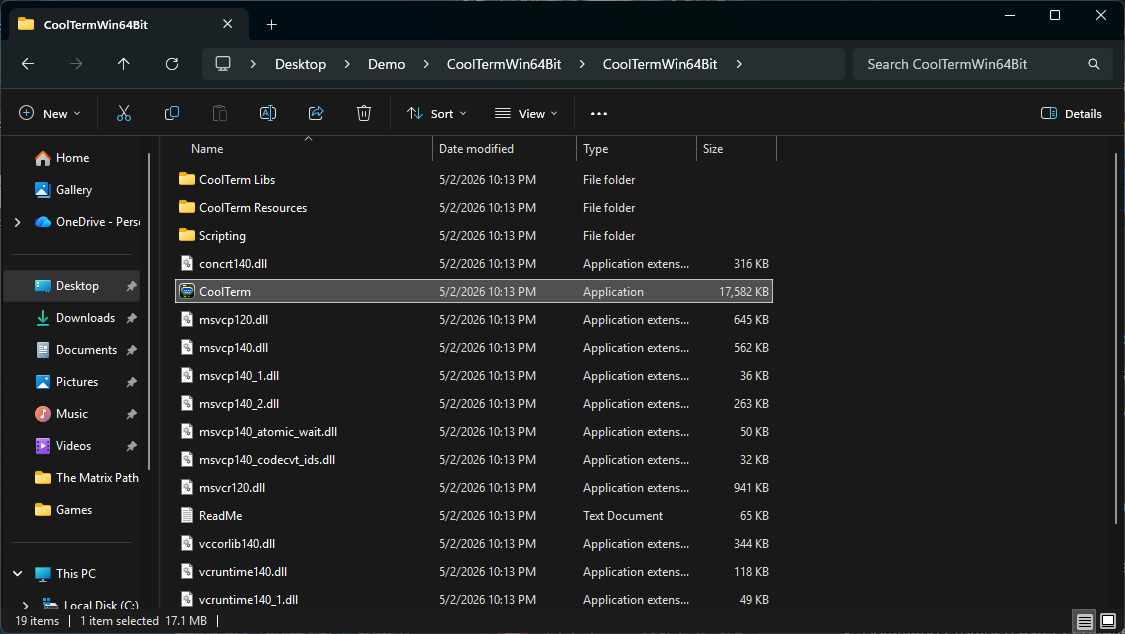
Task: Click the Paste clipboard icon
Action: [x=220, y=113]
